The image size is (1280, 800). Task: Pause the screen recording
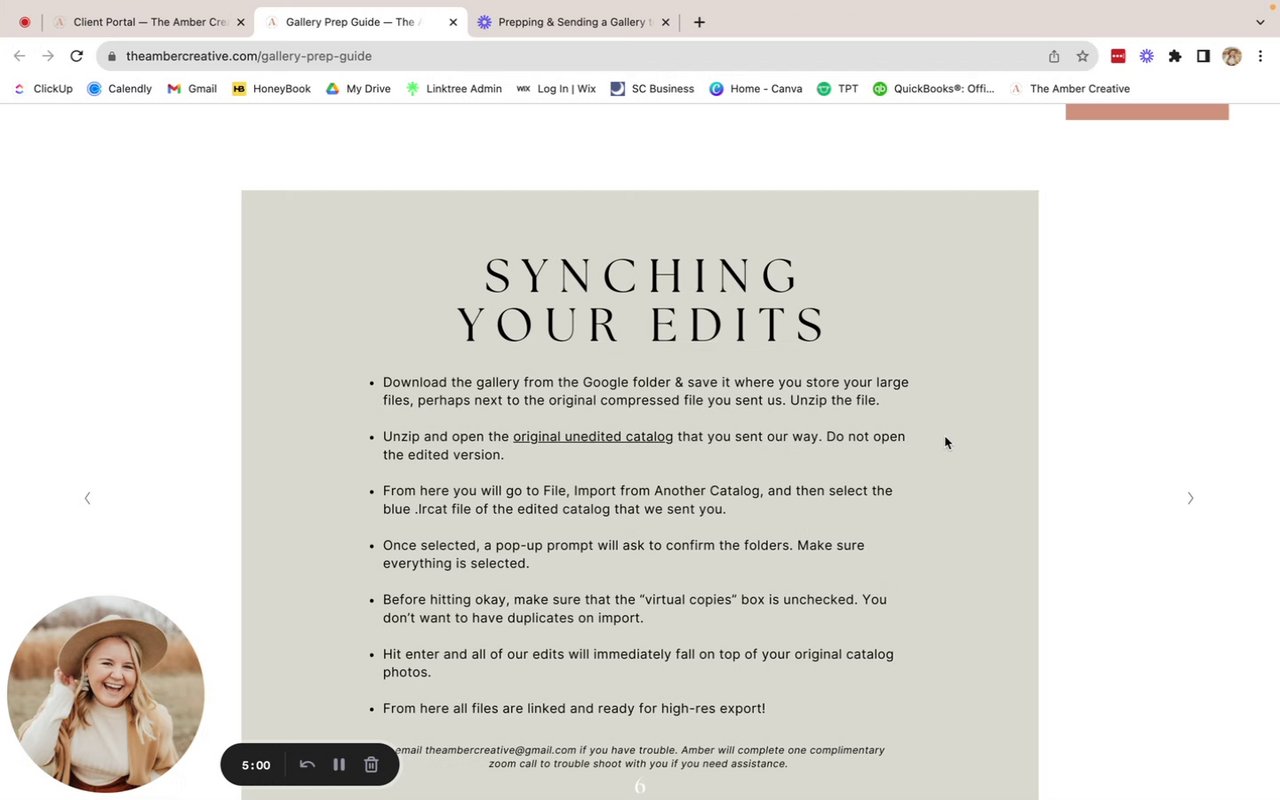coord(339,765)
